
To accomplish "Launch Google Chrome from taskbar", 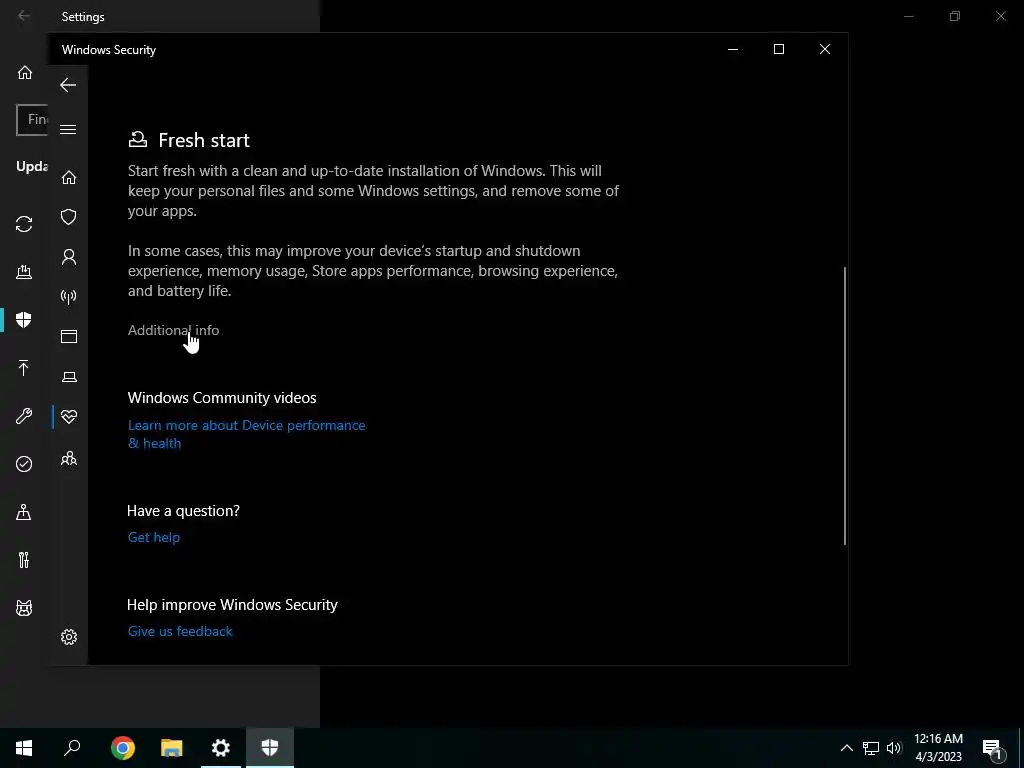I will coord(123,748).
